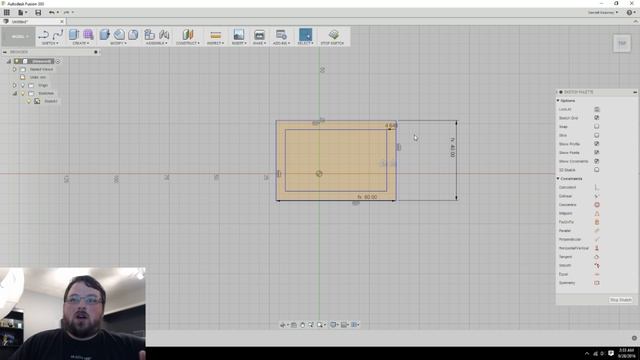Screen dimensions: 640x360
Task: Click the Look At navigation bar icon
Action: pyautogui.click(x=293, y=325)
